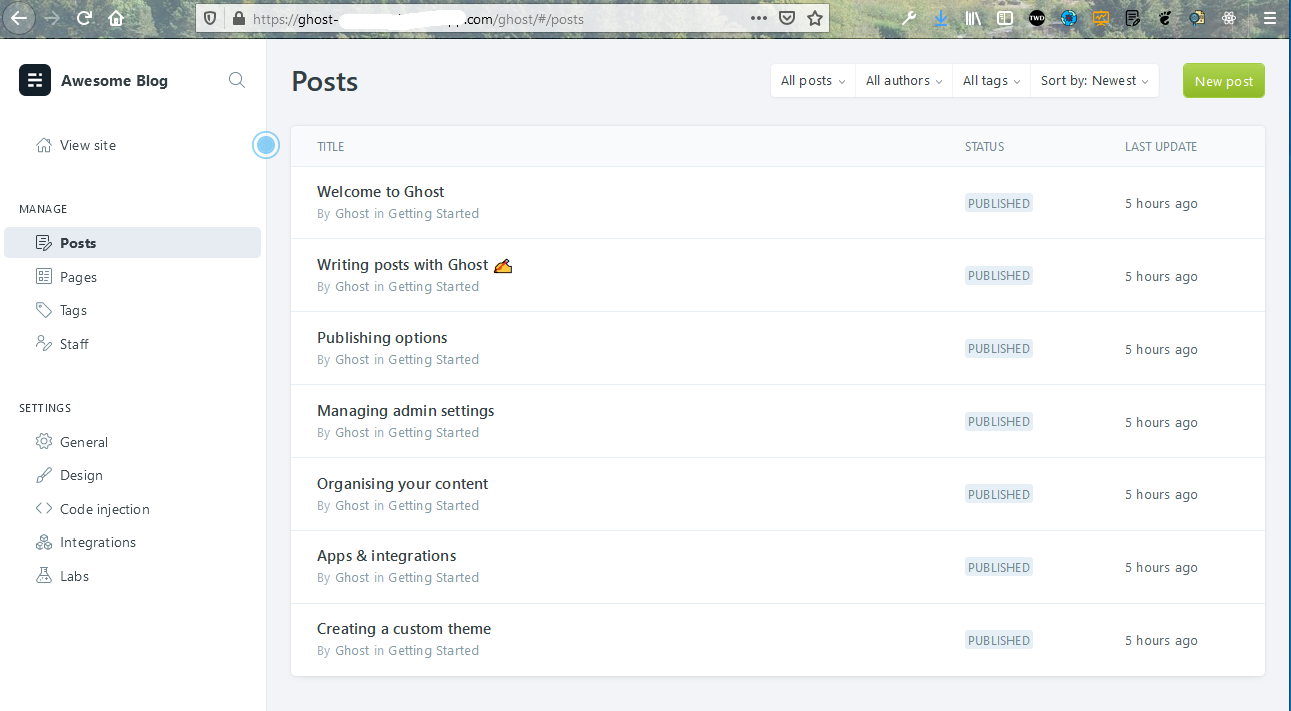
Task: Click the View site link
Action: pos(88,145)
